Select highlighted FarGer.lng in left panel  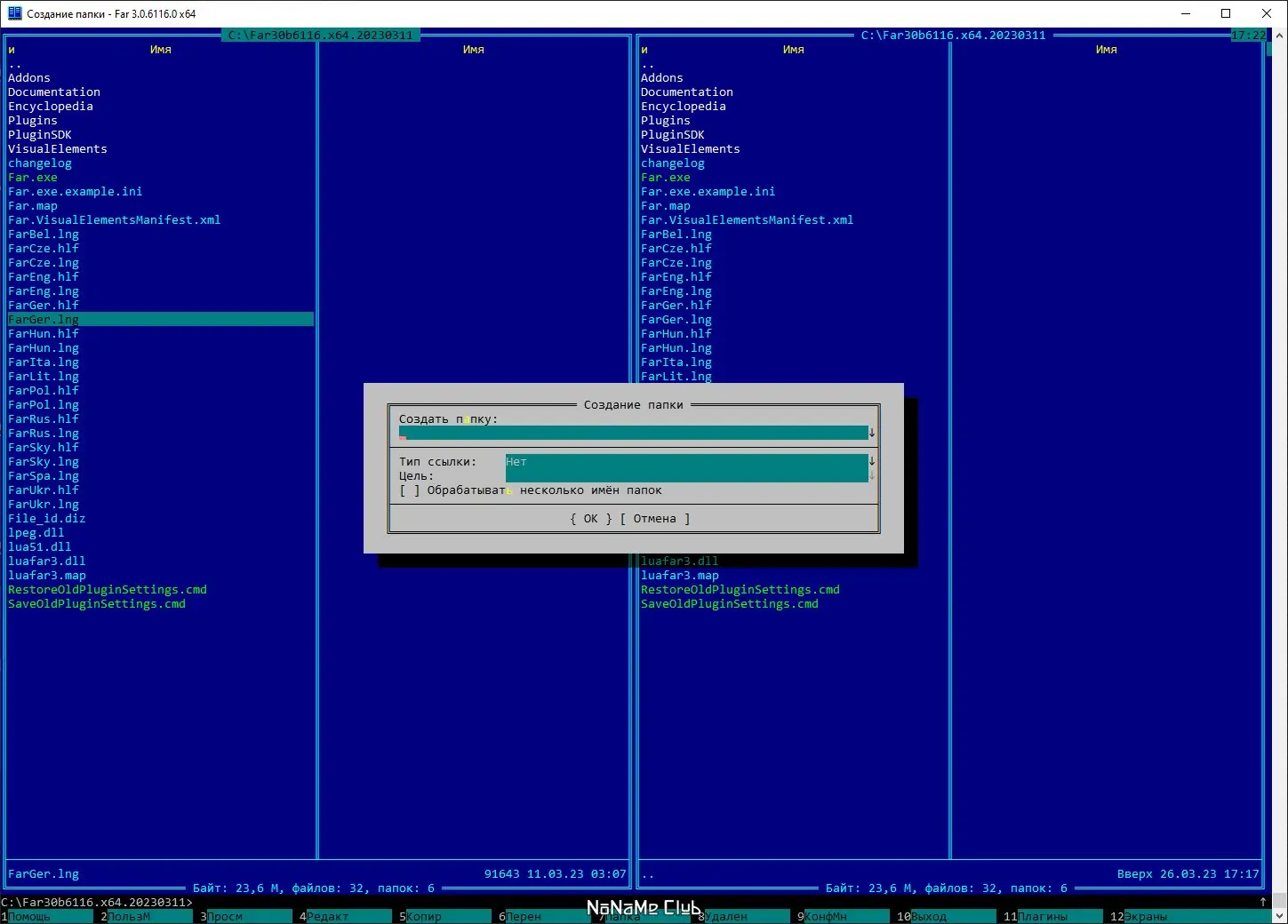click(161, 320)
